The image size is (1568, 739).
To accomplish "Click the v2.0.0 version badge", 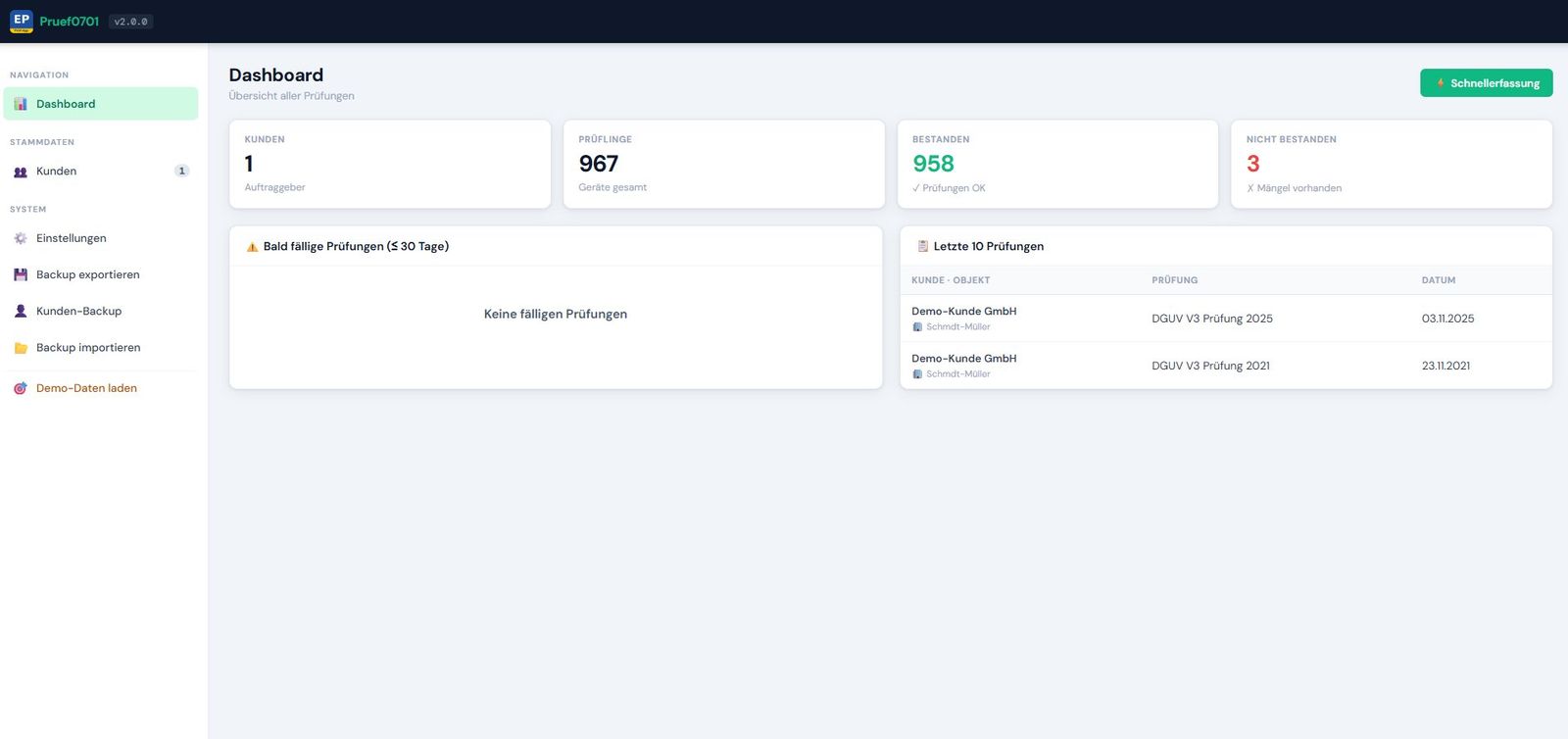I will click(130, 22).
